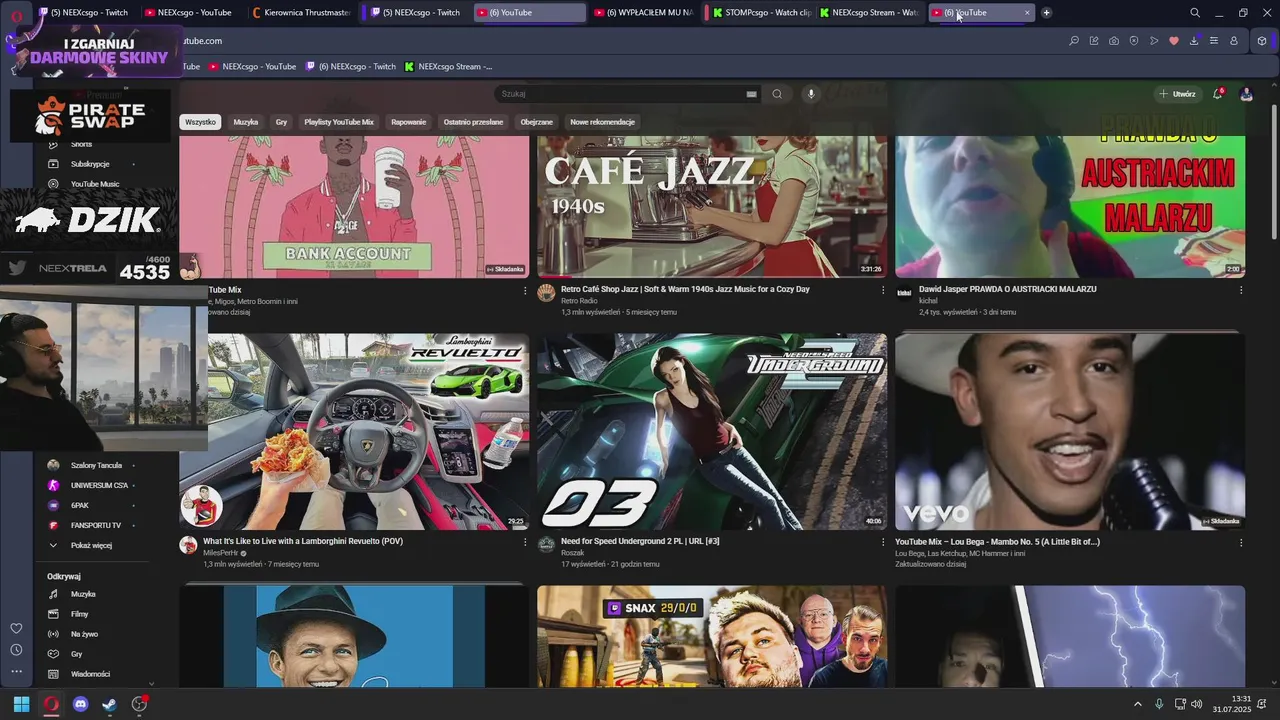Screen dimensions: 1280x720
Task: Click the red heart bookmark icon
Action: click(x=1174, y=41)
